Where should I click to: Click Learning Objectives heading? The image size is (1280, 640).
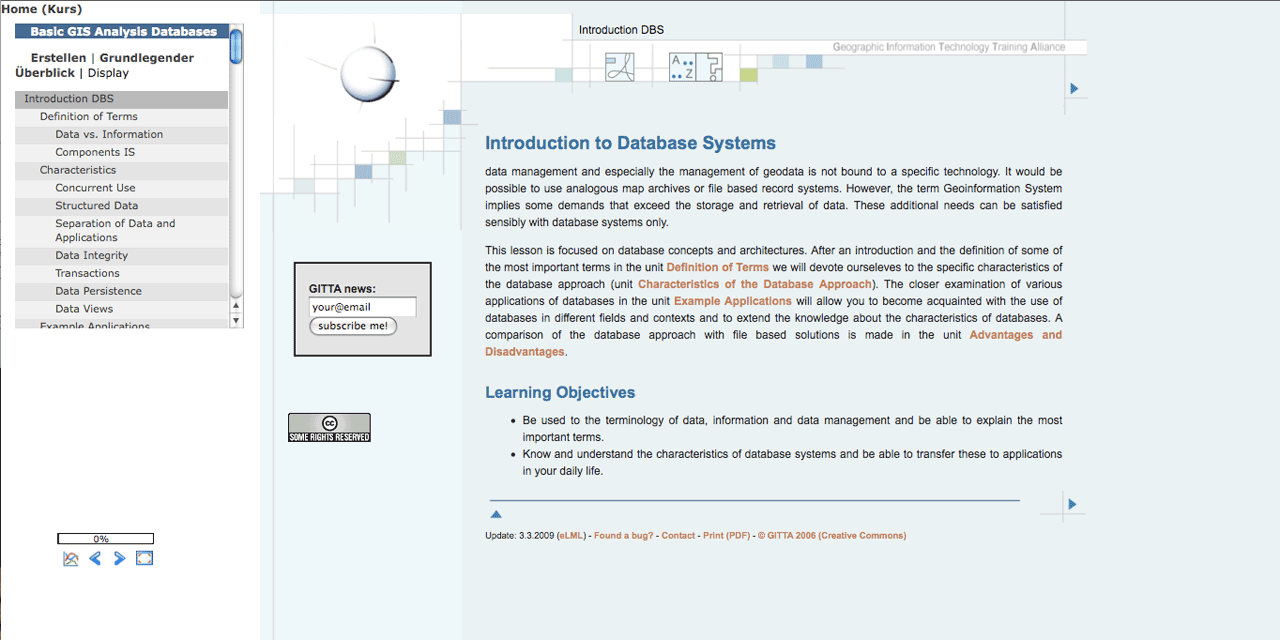[560, 393]
